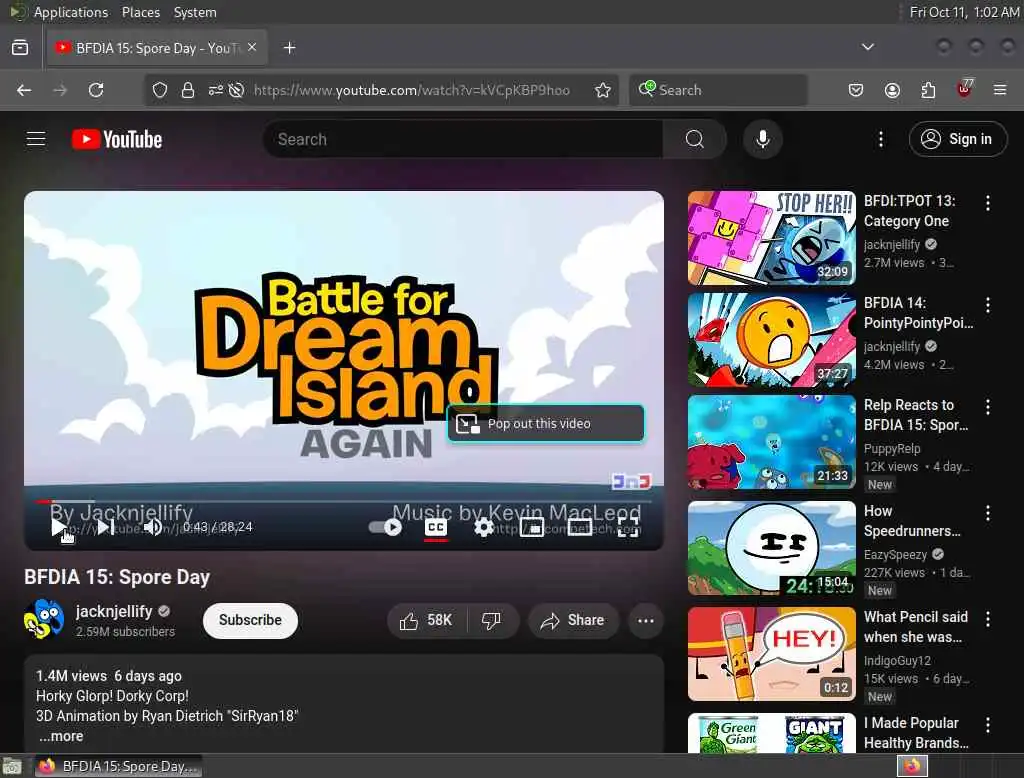Open more actions ellipsis below video
Screen dimensions: 1024x778
[646, 621]
